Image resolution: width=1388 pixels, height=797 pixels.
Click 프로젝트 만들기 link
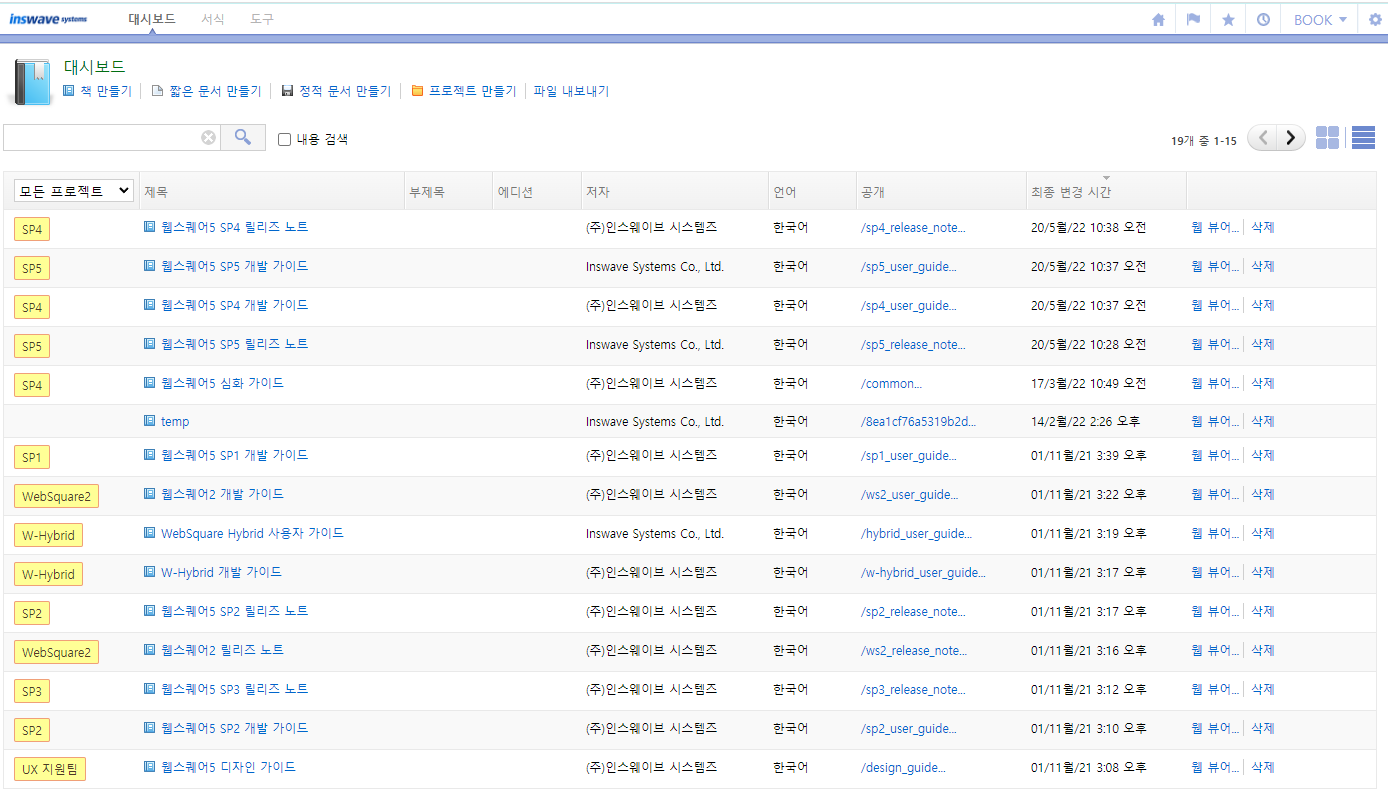pos(472,91)
